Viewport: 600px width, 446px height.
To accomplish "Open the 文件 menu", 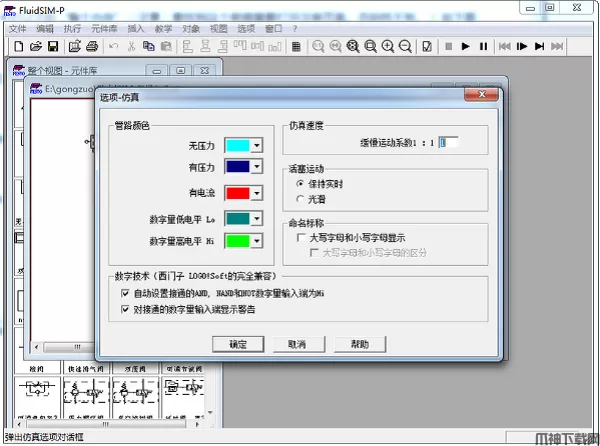I will tap(17, 29).
